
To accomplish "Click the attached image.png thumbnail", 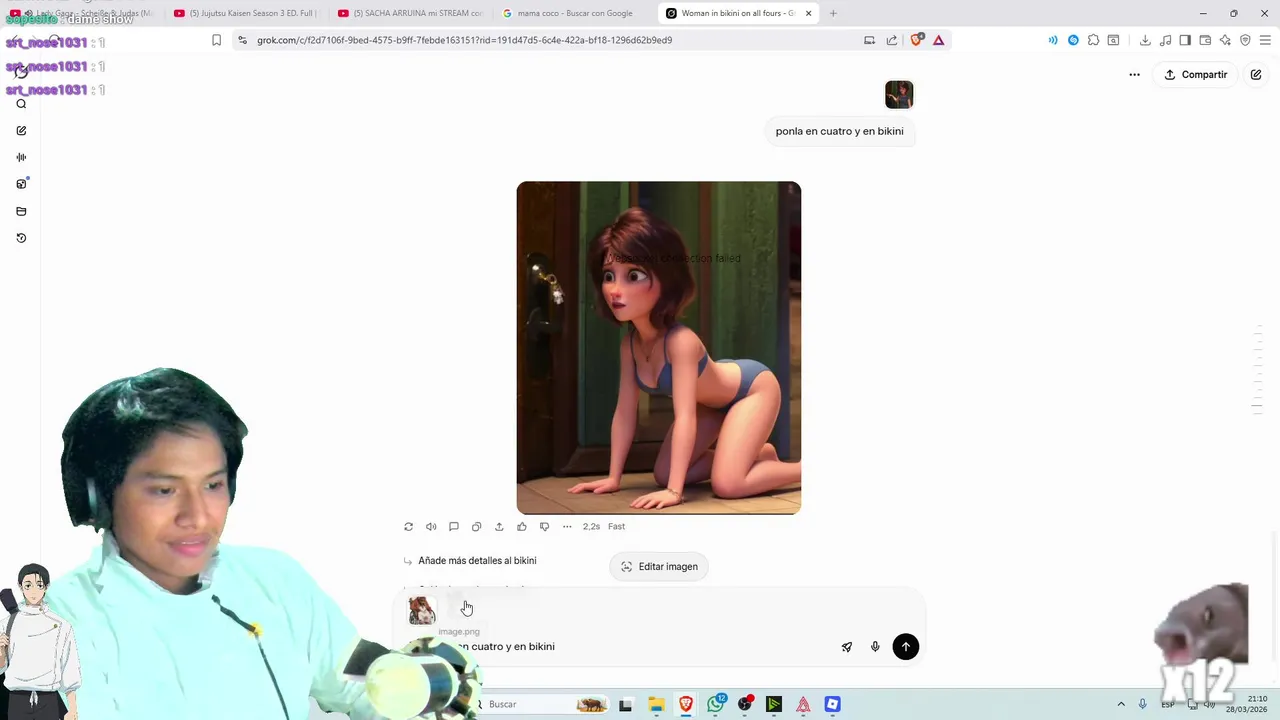I will pos(422,610).
